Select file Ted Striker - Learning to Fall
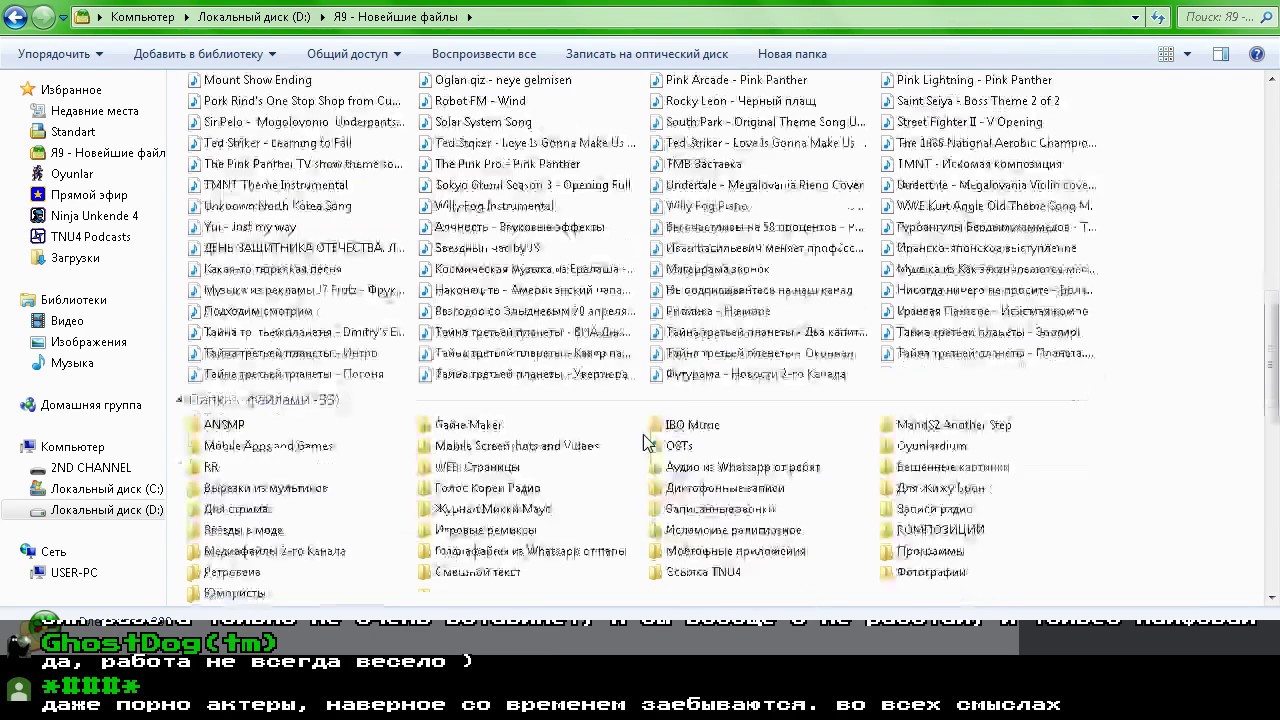The height and width of the screenshot is (720, 1280). click(x=278, y=143)
